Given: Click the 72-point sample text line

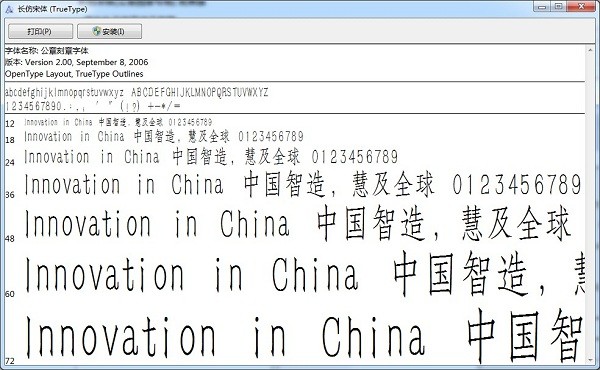Looking at the screenshot, I should pos(305,337).
